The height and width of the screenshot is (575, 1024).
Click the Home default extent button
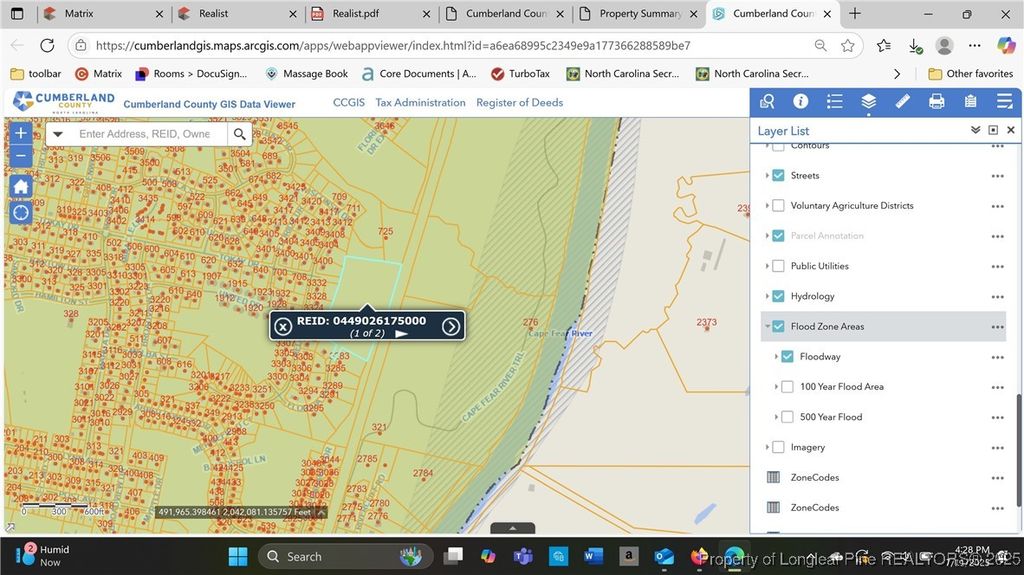pyautogui.click(x=21, y=187)
